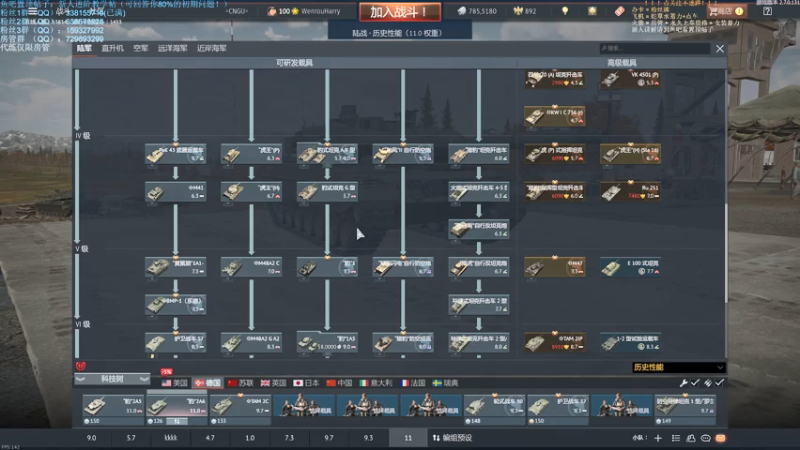The height and width of the screenshot is (450, 800).
Task: Click the squad plus invite icon
Action: point(658,438)
